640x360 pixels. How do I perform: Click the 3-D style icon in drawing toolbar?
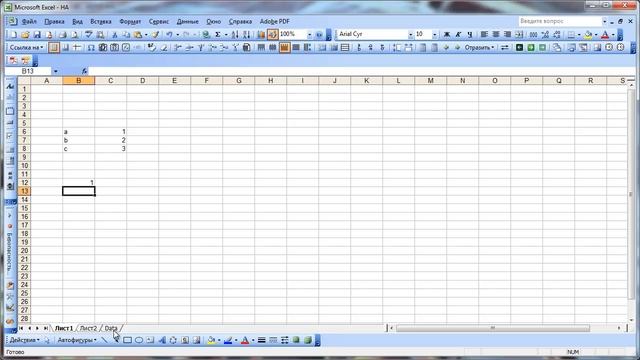[308, 340]
